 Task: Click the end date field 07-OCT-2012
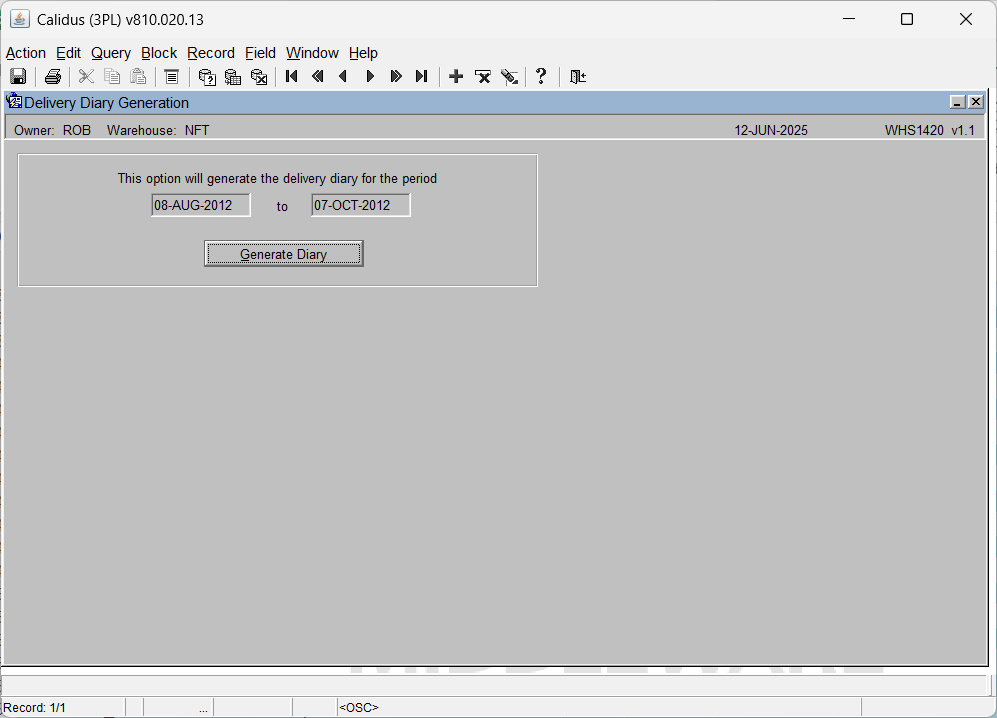[x=361, y=205]
